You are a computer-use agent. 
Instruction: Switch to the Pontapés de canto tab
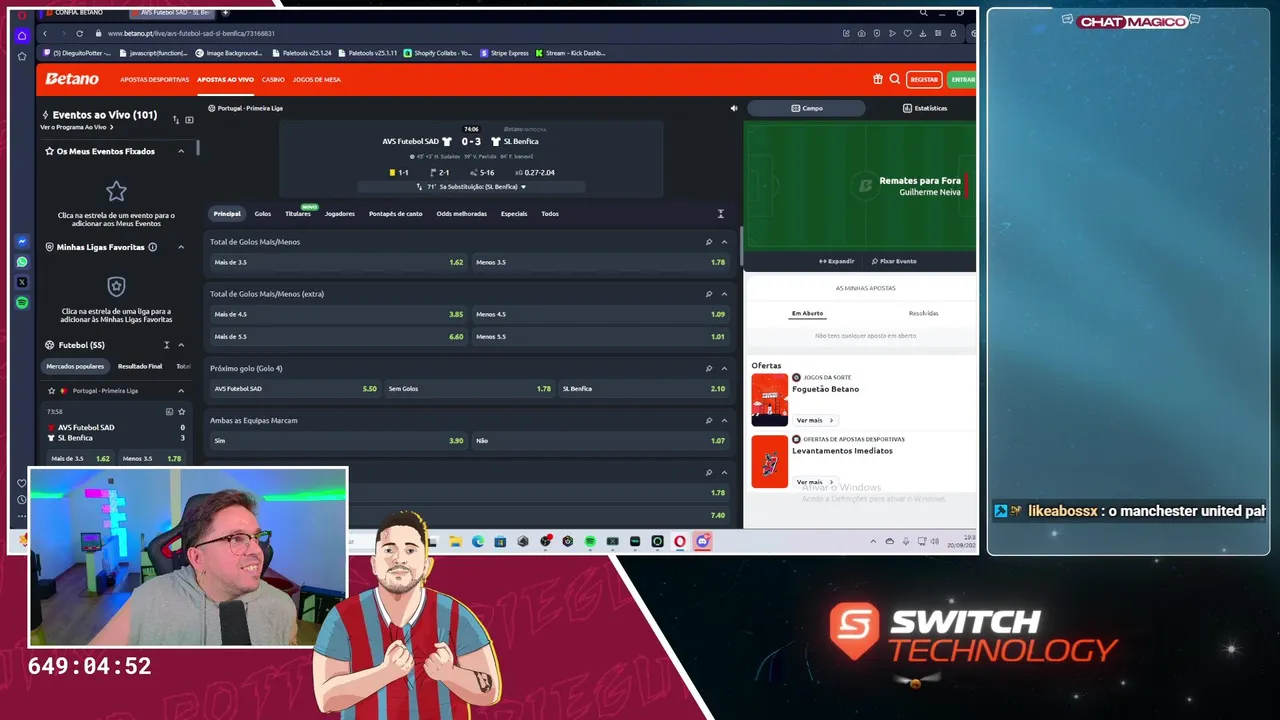point(395,214)
